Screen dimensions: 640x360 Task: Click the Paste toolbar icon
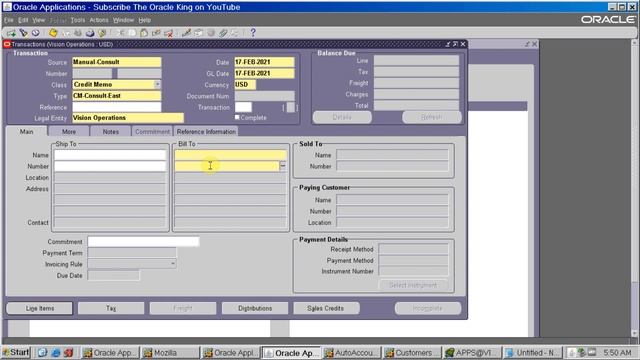point(144,33)
